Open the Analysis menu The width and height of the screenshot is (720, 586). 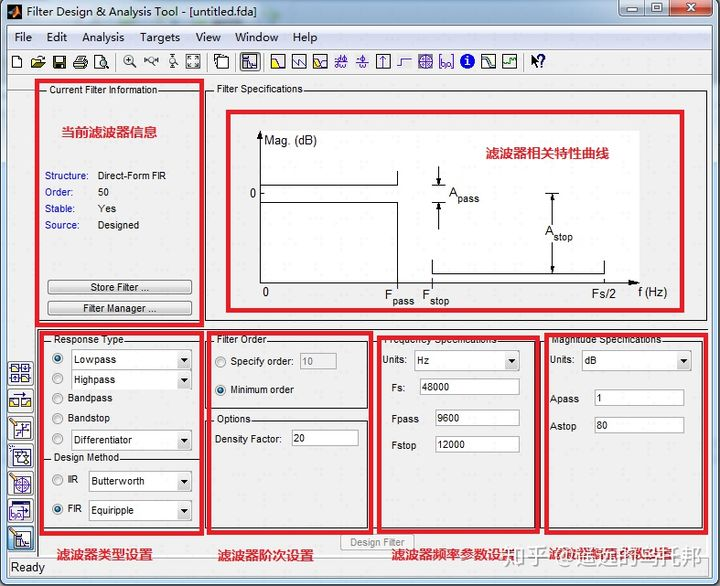(103, 37)
